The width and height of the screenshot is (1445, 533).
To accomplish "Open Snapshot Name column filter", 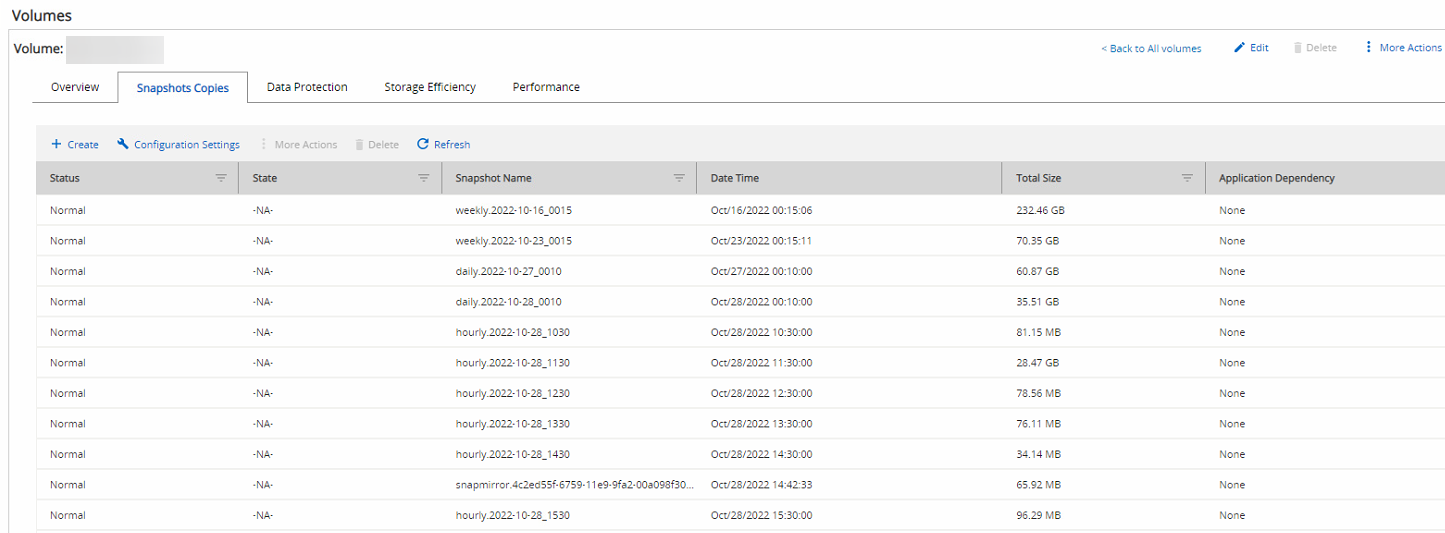I will pos(679,178).
